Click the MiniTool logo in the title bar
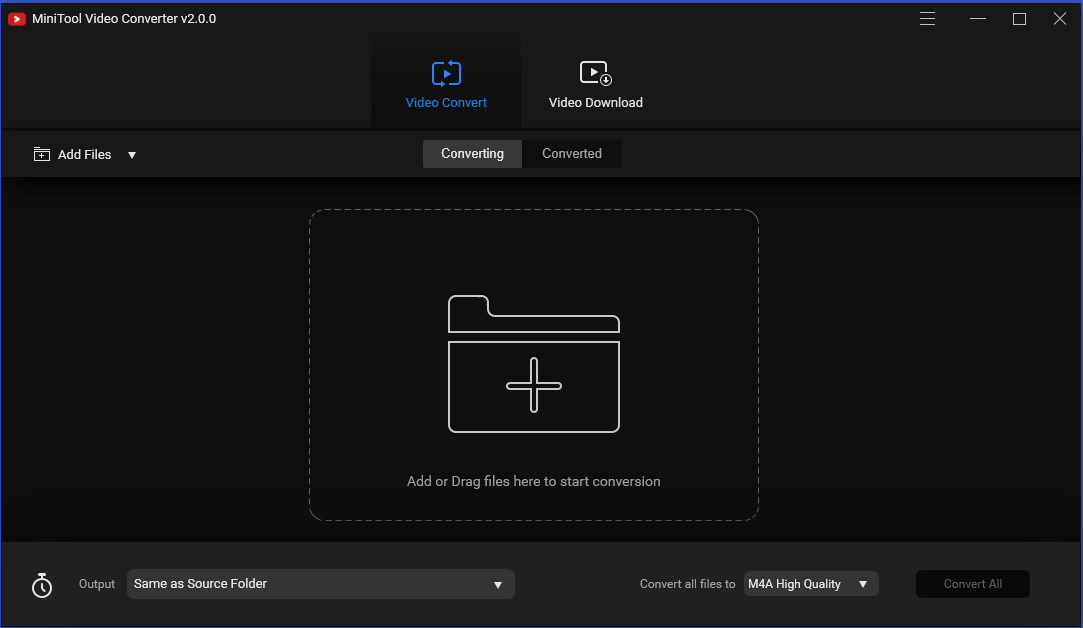Image resolution: width=1083 pixels, height=628 pixels. (x=16, y=18)
